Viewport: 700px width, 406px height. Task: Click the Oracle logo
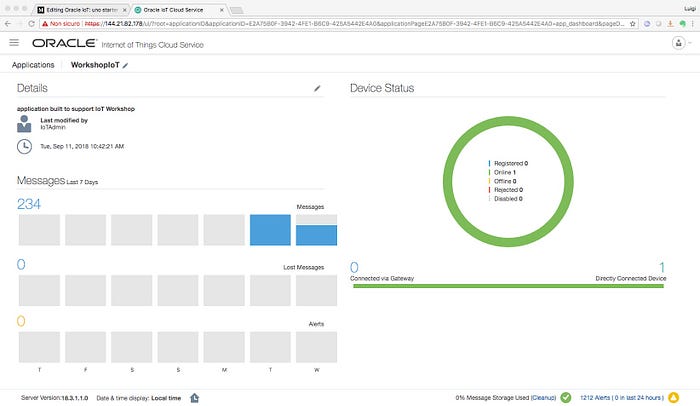[64, 43]
